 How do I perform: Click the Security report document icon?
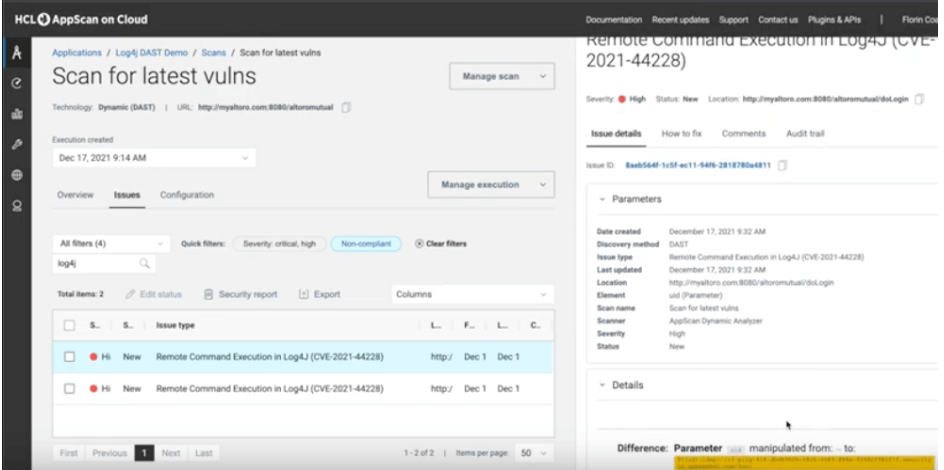pos(208,294)
